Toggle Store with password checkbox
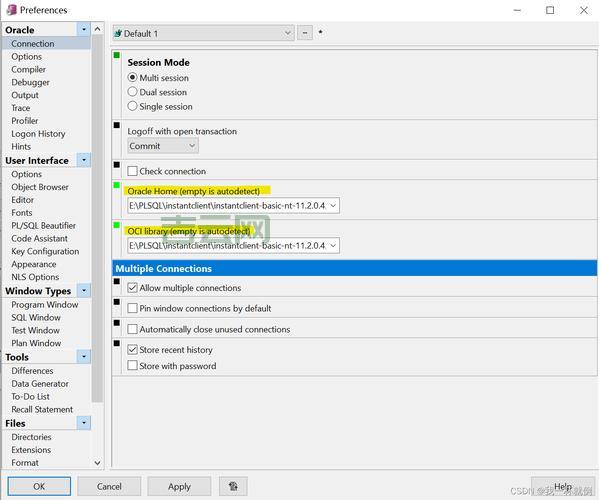Viewport: 599px width, 500px height. [x=132, y=365]
